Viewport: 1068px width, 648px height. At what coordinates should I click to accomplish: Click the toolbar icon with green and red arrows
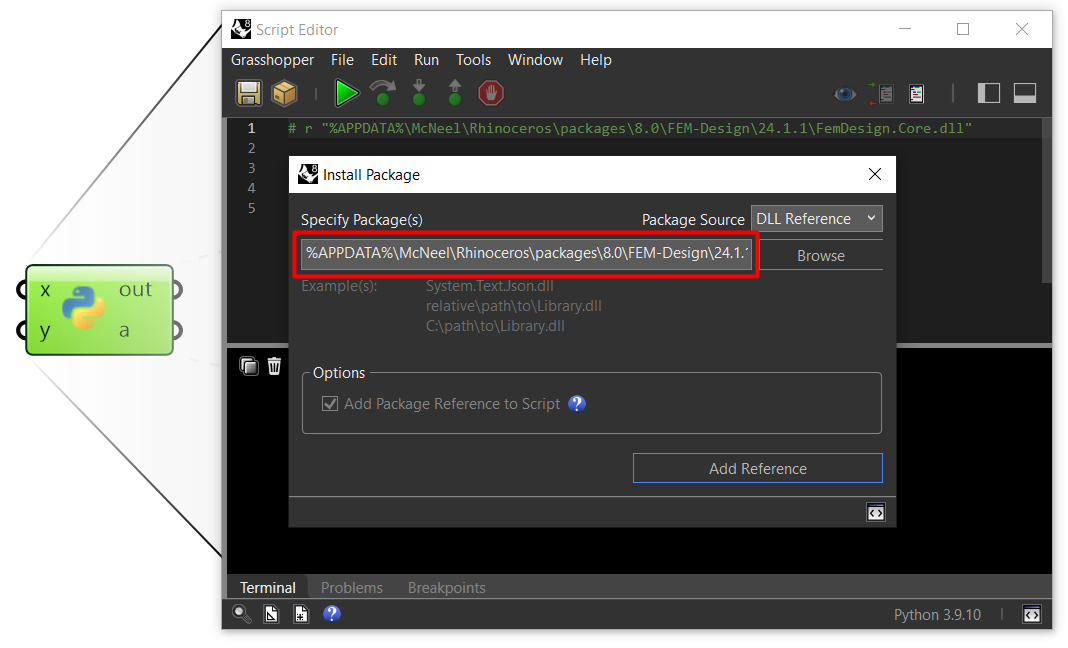(x=881, y=93)
